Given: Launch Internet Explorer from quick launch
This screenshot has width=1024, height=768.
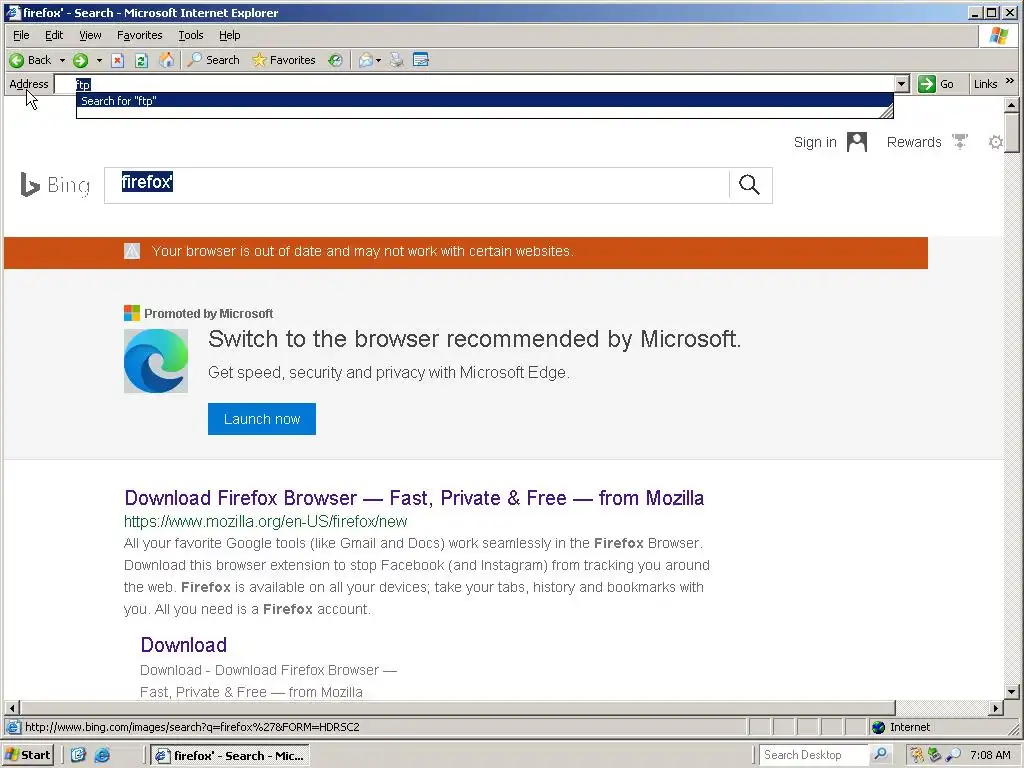Looking at the screenshot, I should 103,755.
